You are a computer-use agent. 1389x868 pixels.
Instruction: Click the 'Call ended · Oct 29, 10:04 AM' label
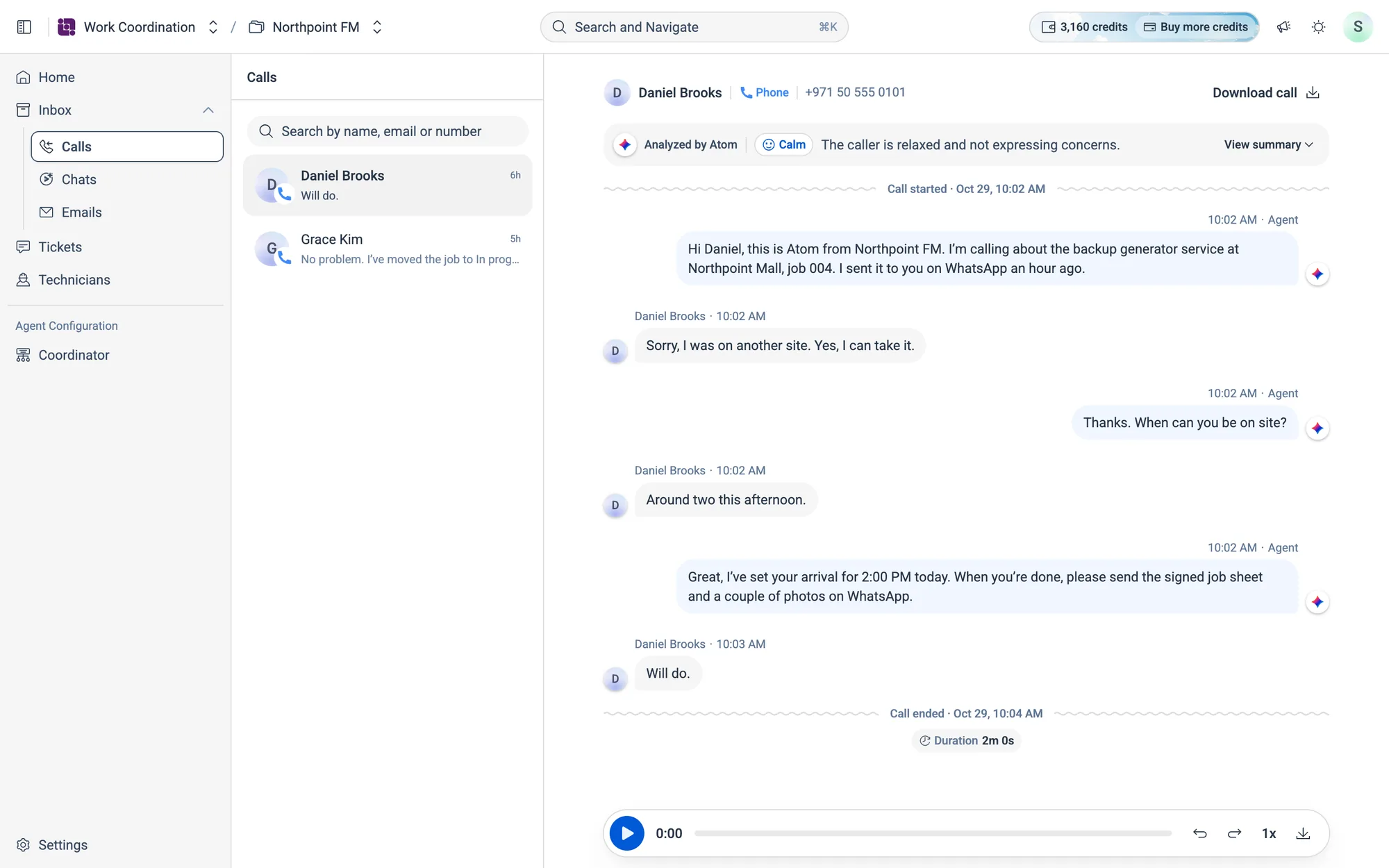click(966, 714)
